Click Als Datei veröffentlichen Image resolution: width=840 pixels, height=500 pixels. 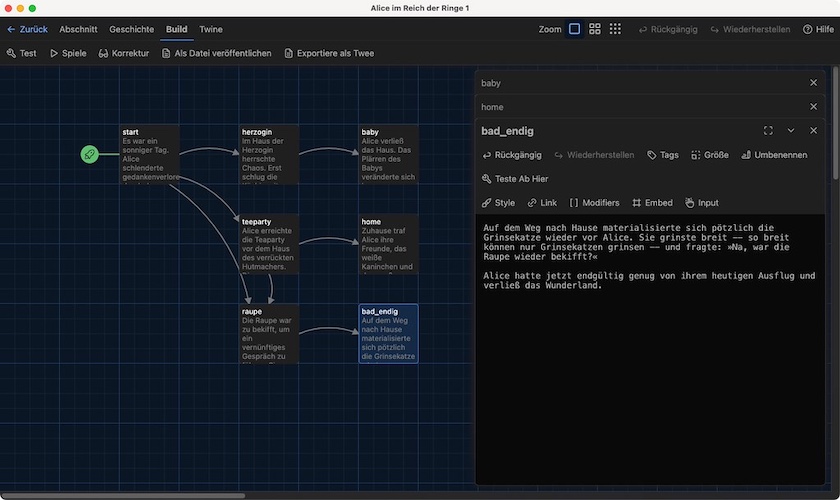[216, 53]
